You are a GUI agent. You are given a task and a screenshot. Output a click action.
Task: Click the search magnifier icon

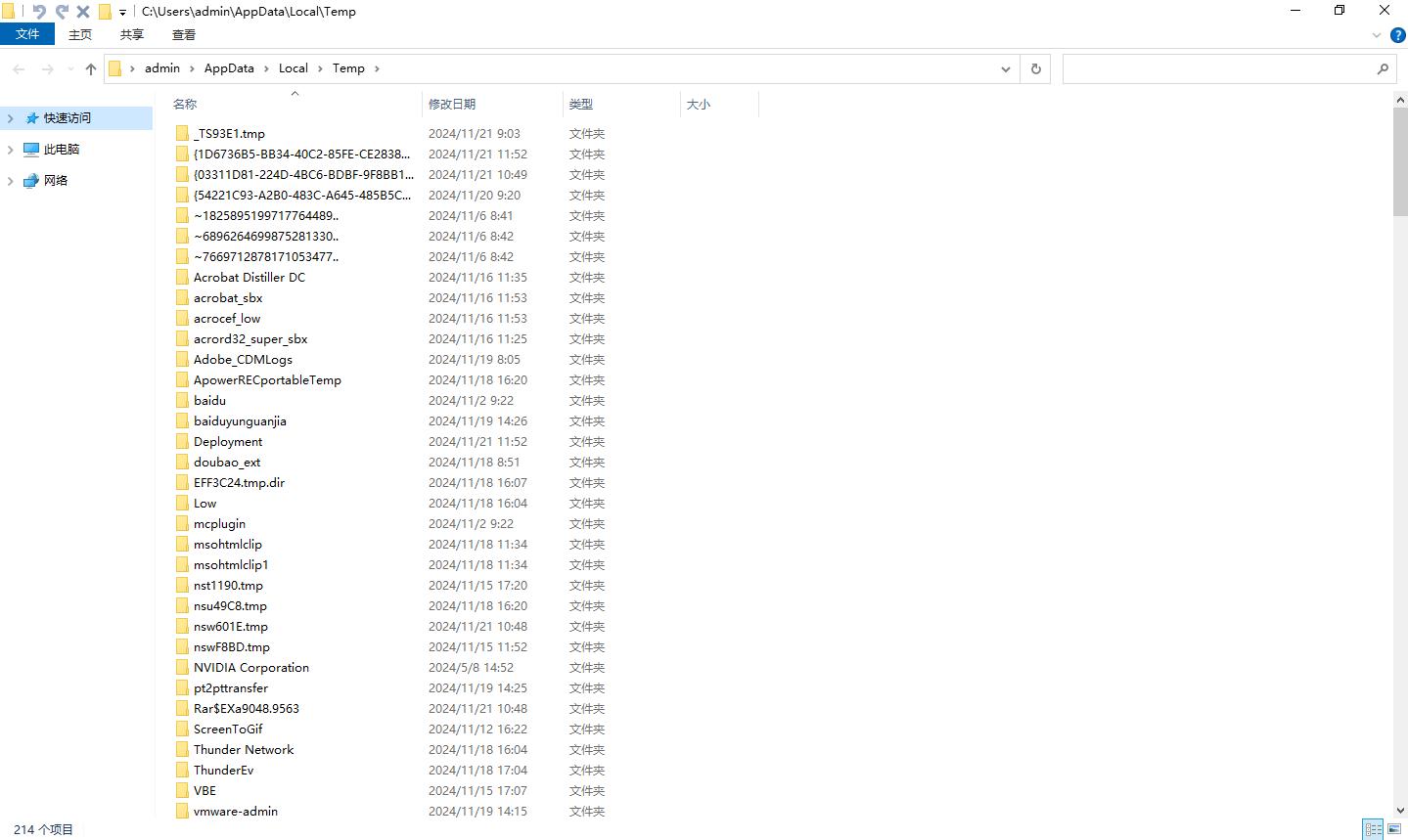coord(1383,68)
